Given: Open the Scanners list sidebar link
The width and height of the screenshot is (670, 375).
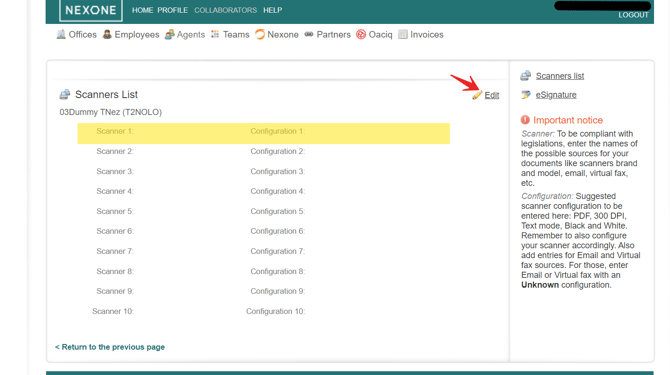Looking at the screenshot, I should coord(560,76).
